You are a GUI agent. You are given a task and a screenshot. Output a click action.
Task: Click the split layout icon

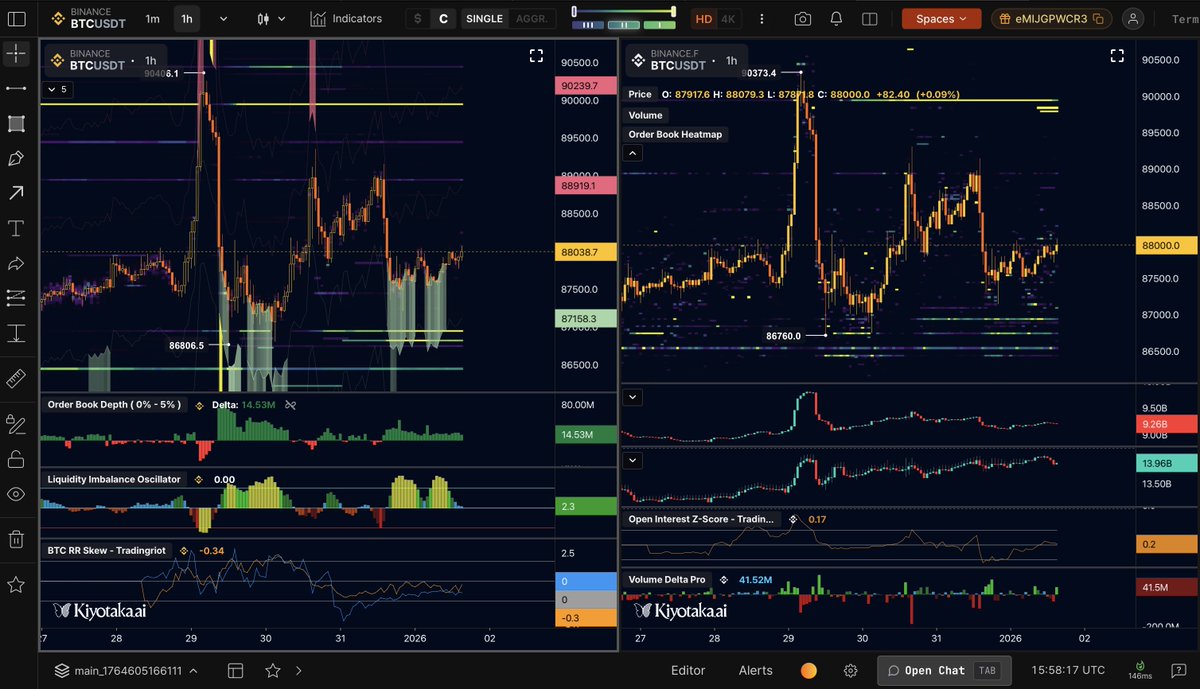pyautogui.click(x=869, y=18)
